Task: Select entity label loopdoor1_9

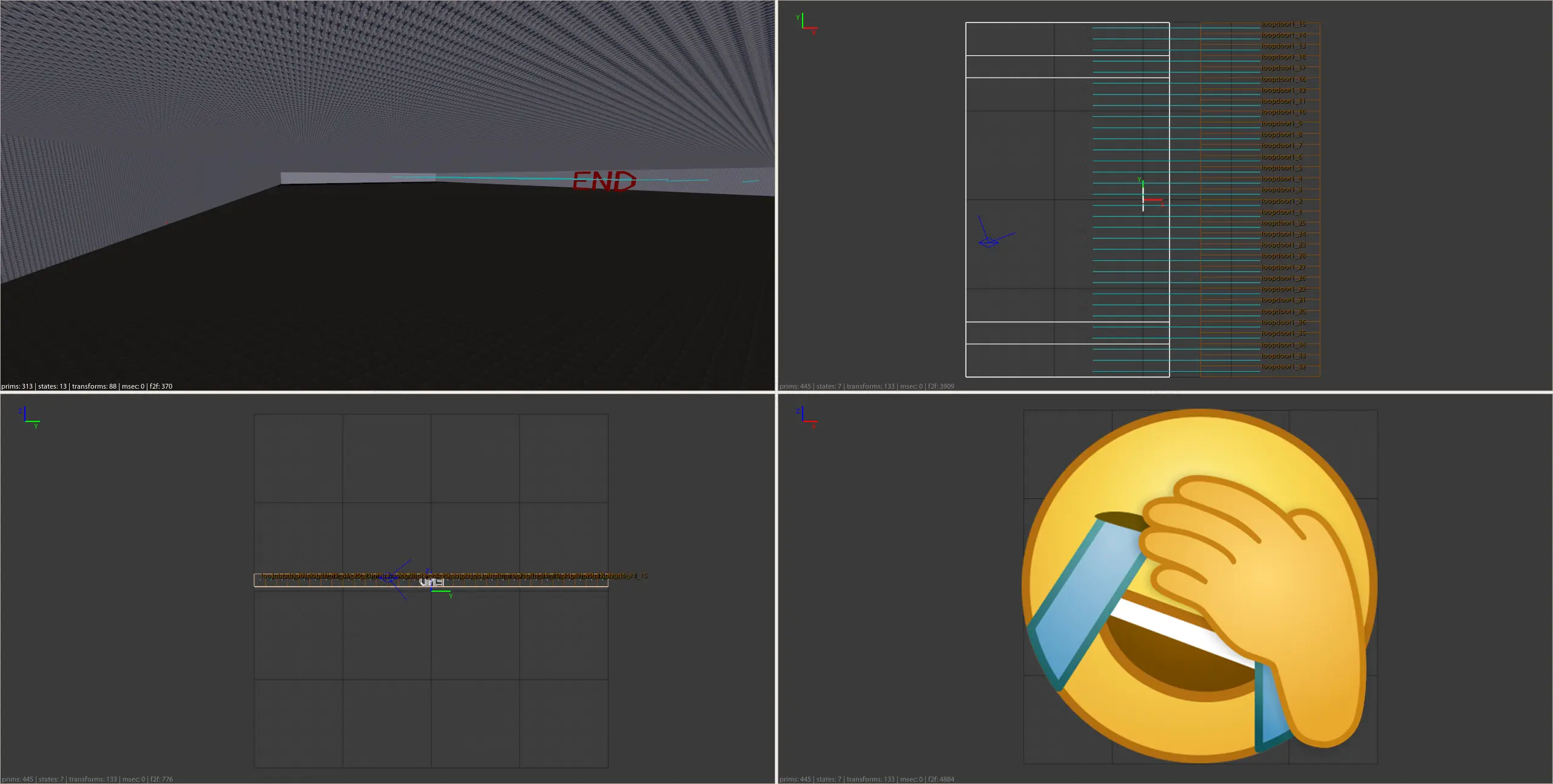Action: [x=1281, y=124]
